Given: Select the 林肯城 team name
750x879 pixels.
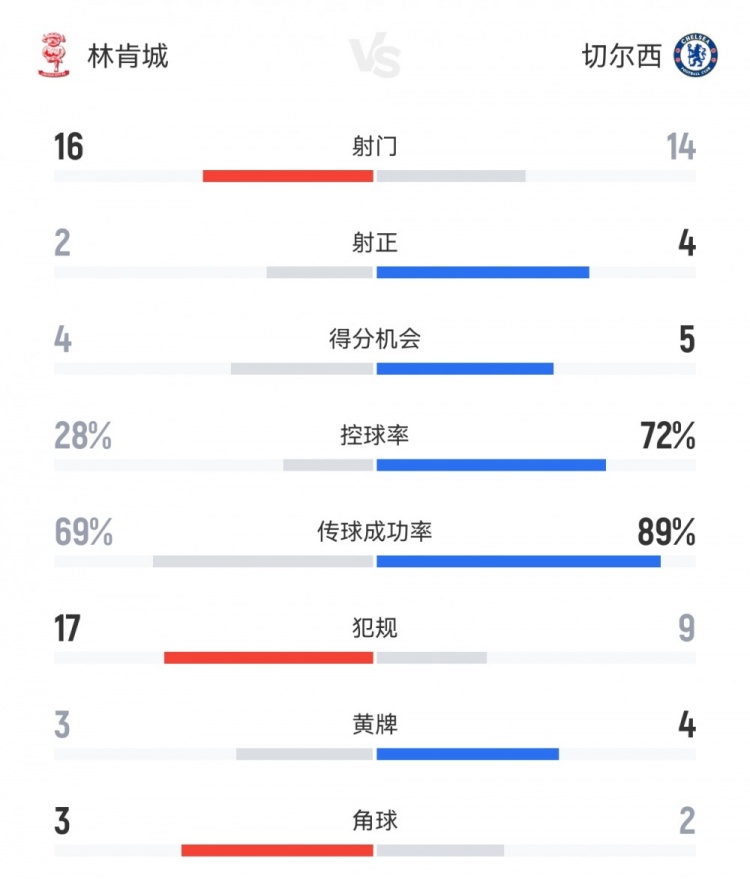Looking at the screenshot, I should (128, 56).
